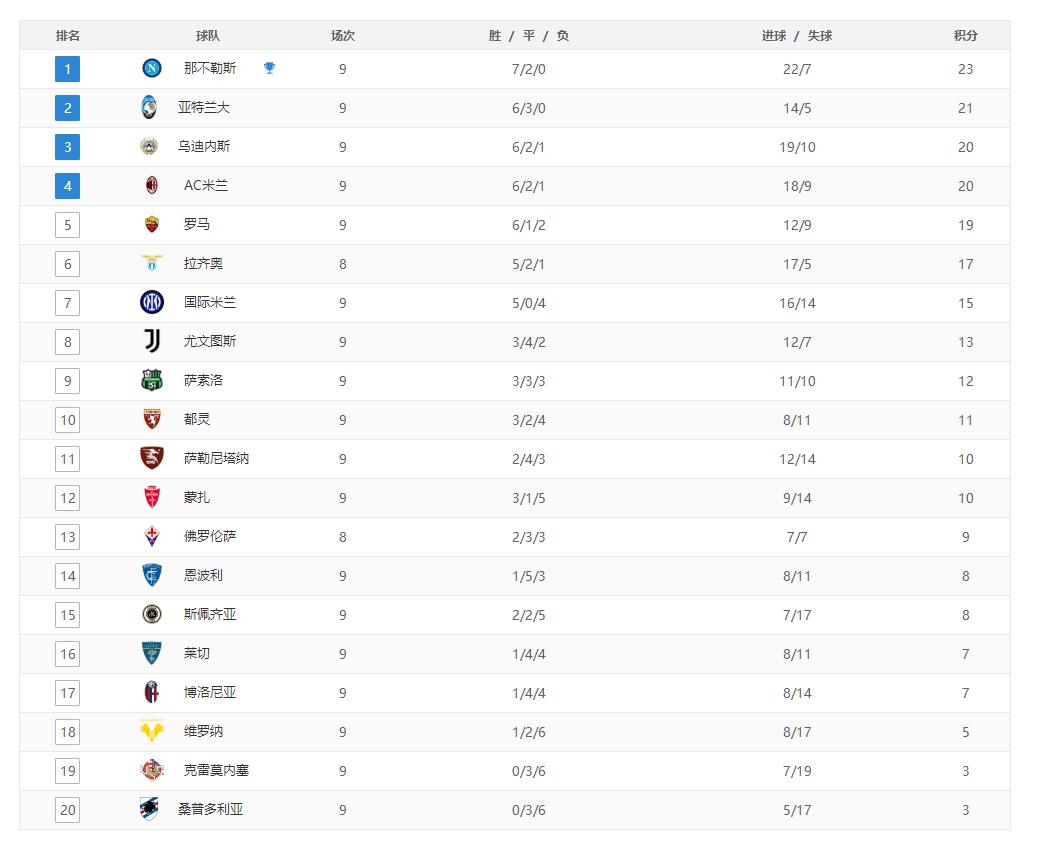Click the Juventus logo icon
The width and height of the screenshot is (1039, 851).
click(x=152, y=341)
